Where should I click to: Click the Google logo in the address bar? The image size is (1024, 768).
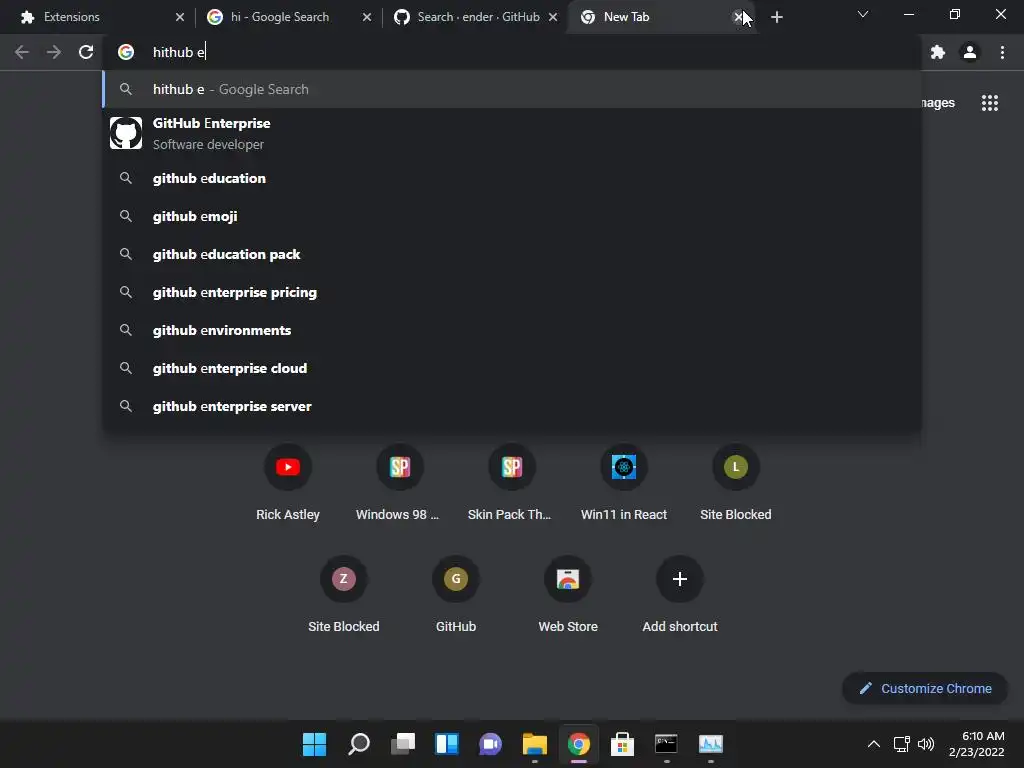pyautogui.click(x=126, y=52)
